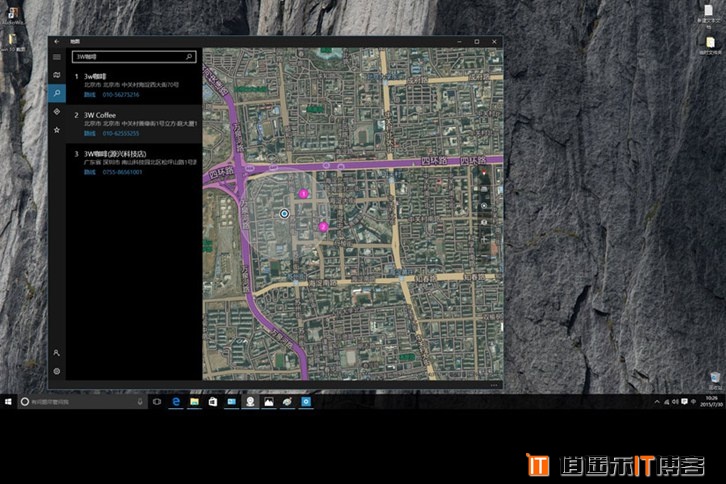Click the show my location map control
Screen dimensions: 726x484
click(484, 206)
